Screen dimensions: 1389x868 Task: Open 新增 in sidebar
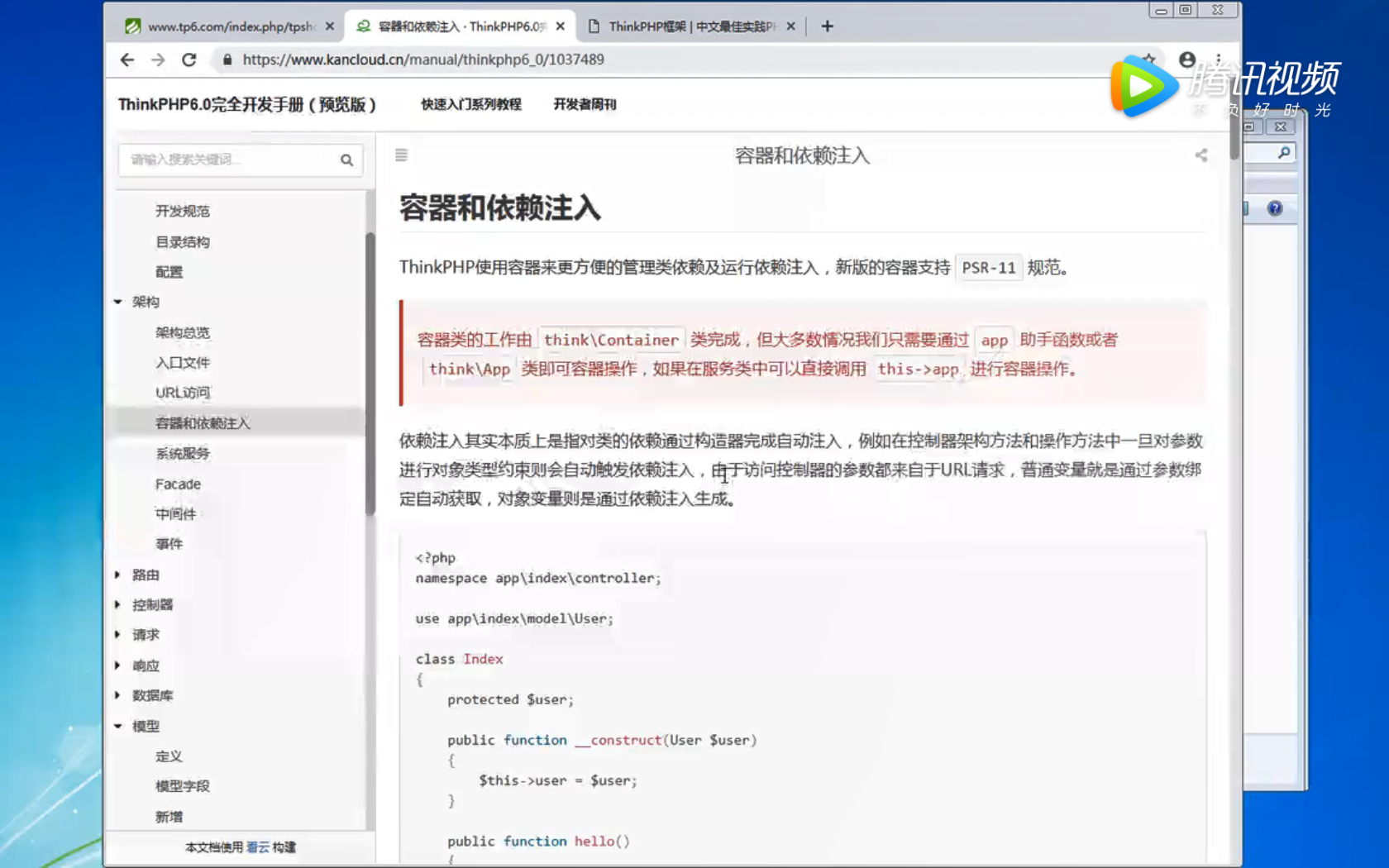[169, 817]
